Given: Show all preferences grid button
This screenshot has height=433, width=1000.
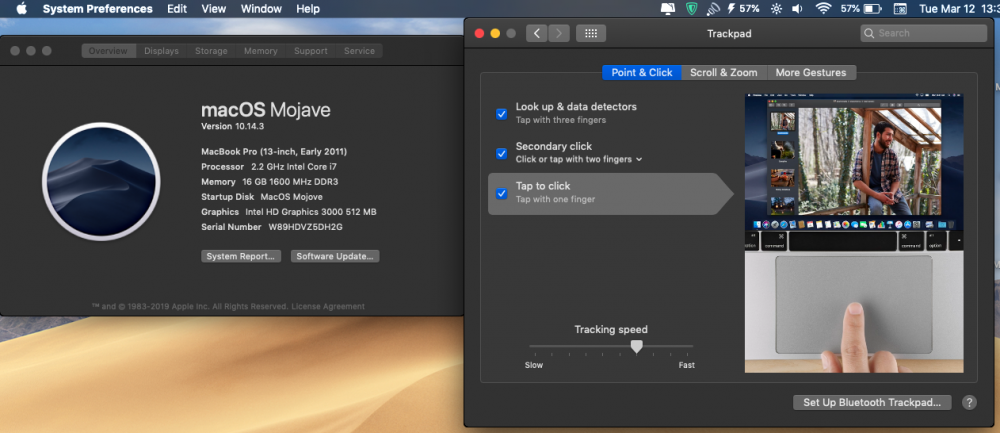Looking at the screenshot, I should 591,33.
